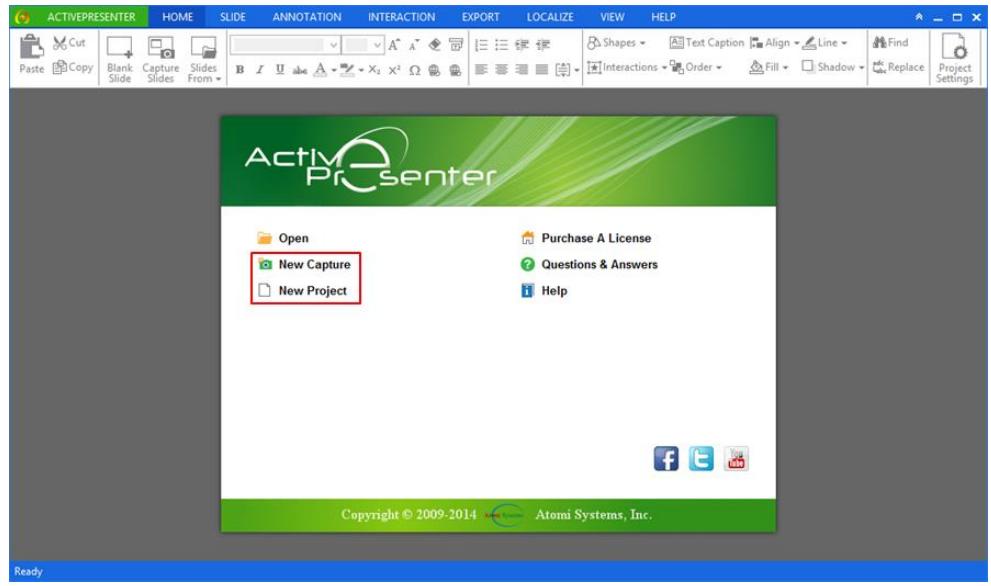Copy using the Copy icon
Image resolution: width=991 pixels, height=586 pixels.
point(73,67)
